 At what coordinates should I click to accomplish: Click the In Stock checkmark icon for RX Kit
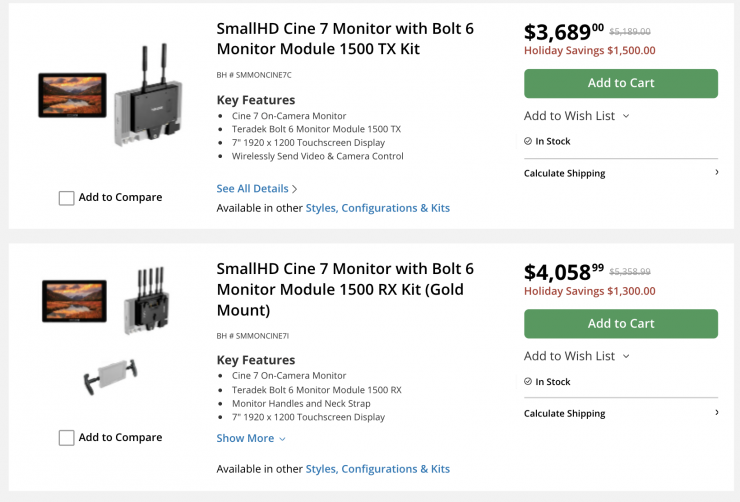(x=528, y=381)
